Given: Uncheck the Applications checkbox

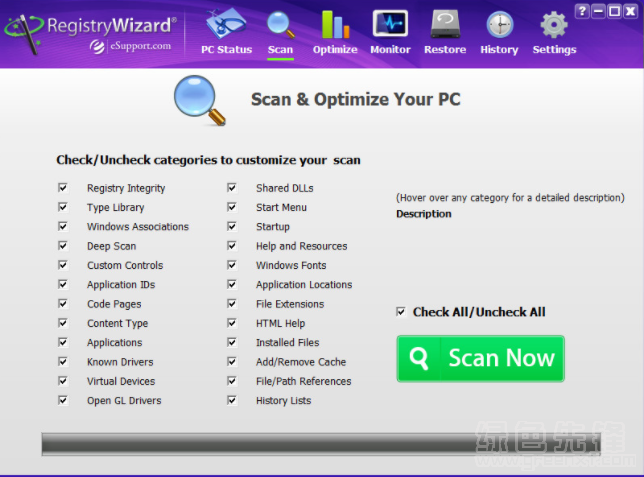Looking at the screenshot, I should [x=63, y=342].
